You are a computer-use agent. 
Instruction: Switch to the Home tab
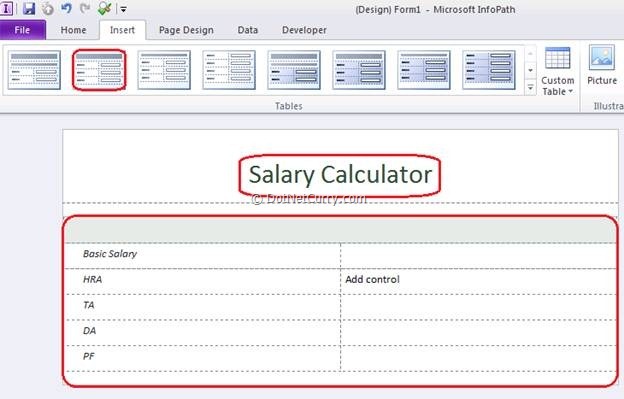click(73, 30)
